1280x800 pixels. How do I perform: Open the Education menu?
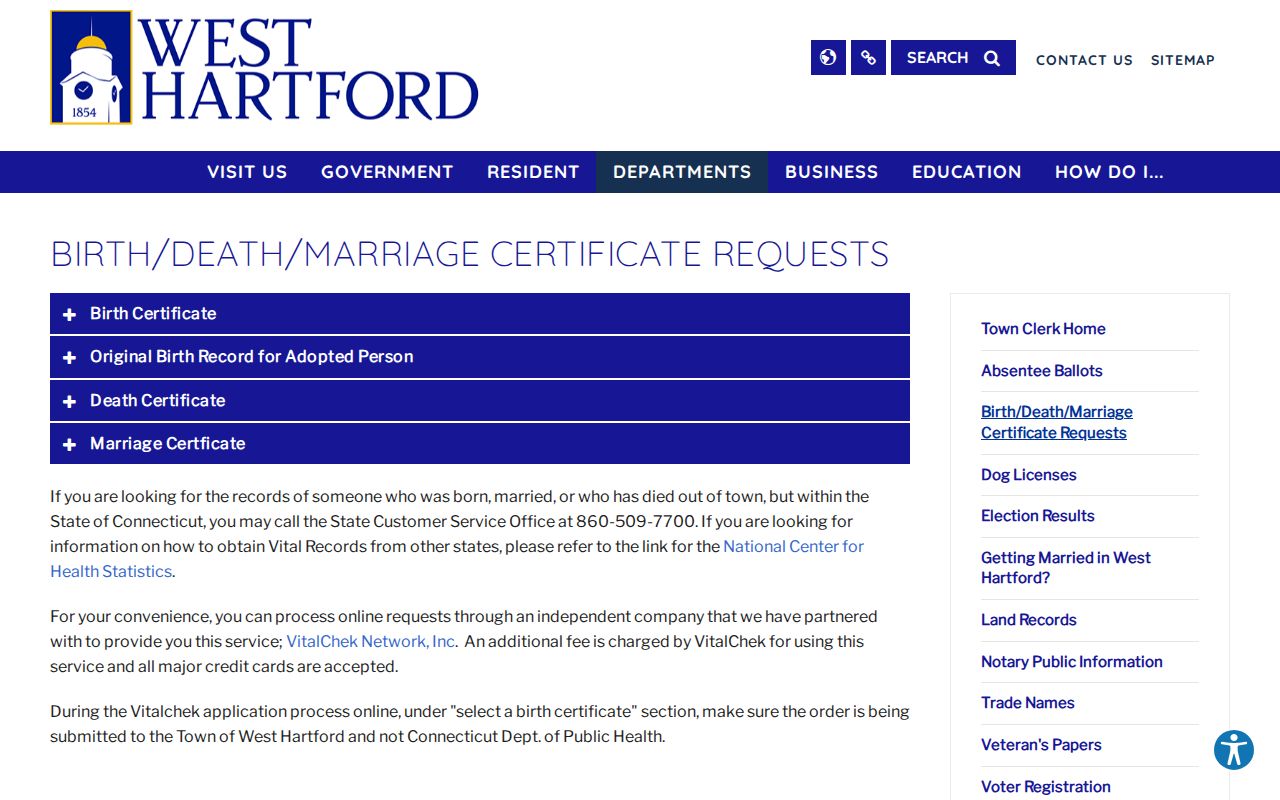[967, 172]
